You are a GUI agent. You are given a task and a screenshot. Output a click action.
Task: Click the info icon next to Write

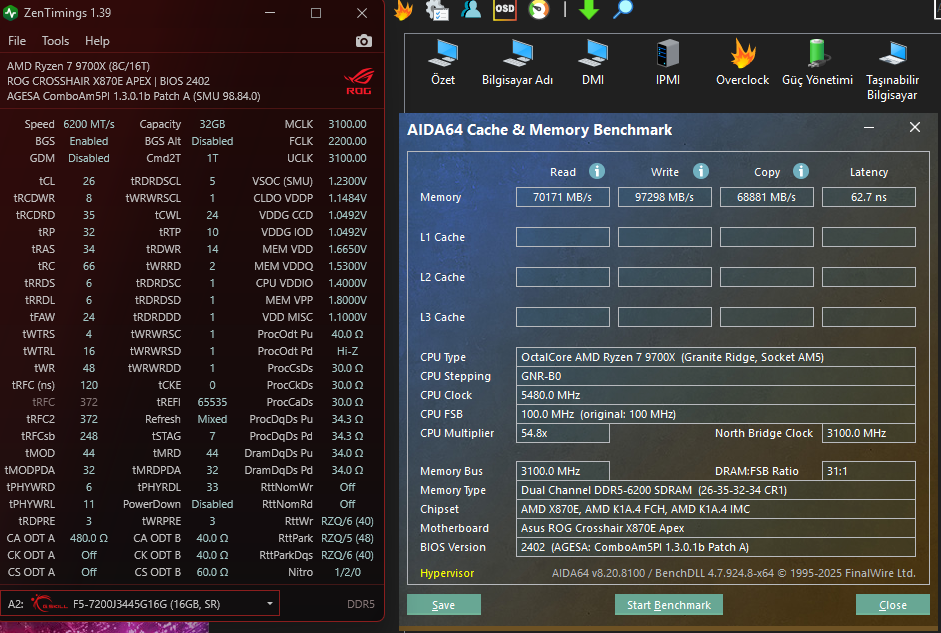[701, 171]
